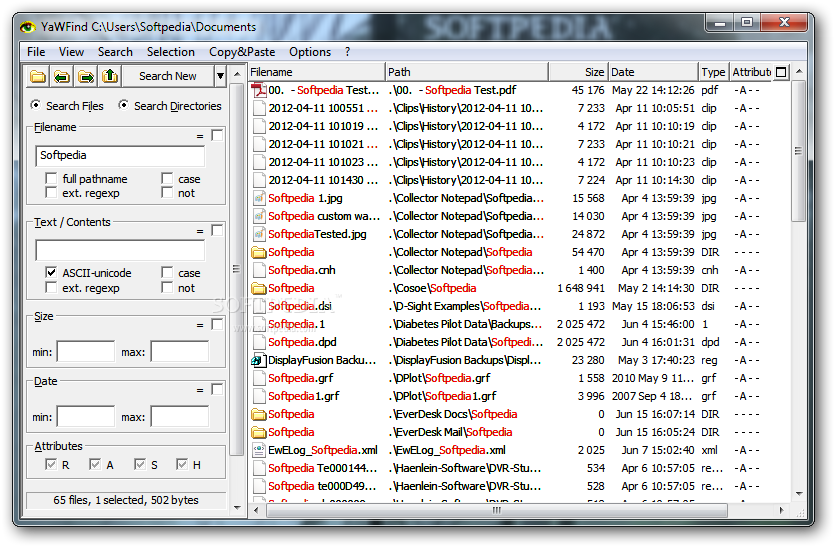This screenshot has height=547, width=835.
Task: Check full pathname option
Action: point(51,178)
